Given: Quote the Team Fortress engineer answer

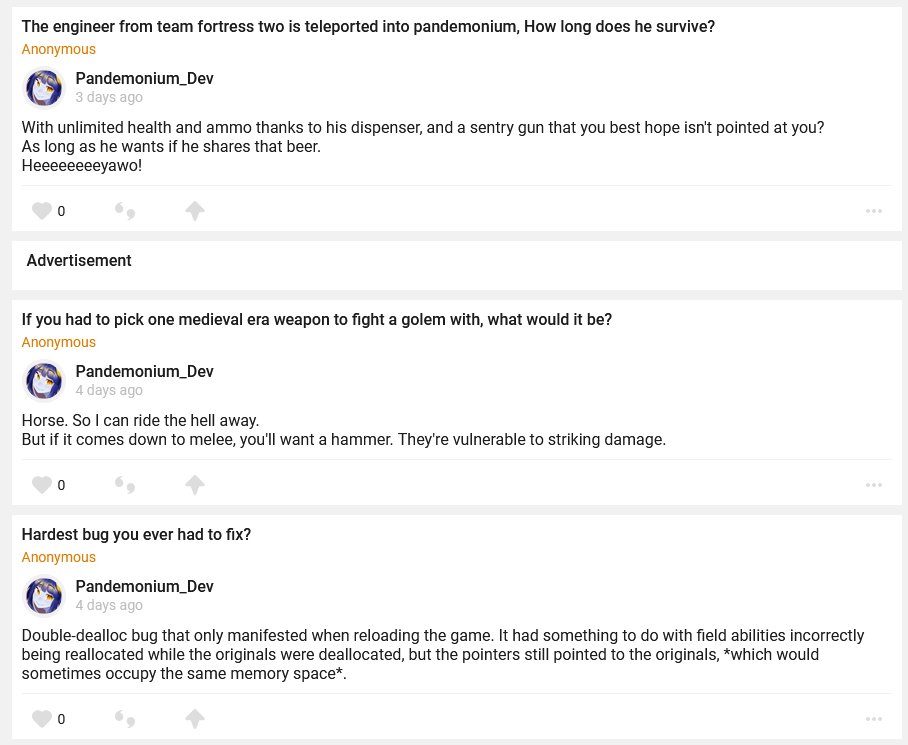Looking at the screenshot, I should (x=125, y=211).
